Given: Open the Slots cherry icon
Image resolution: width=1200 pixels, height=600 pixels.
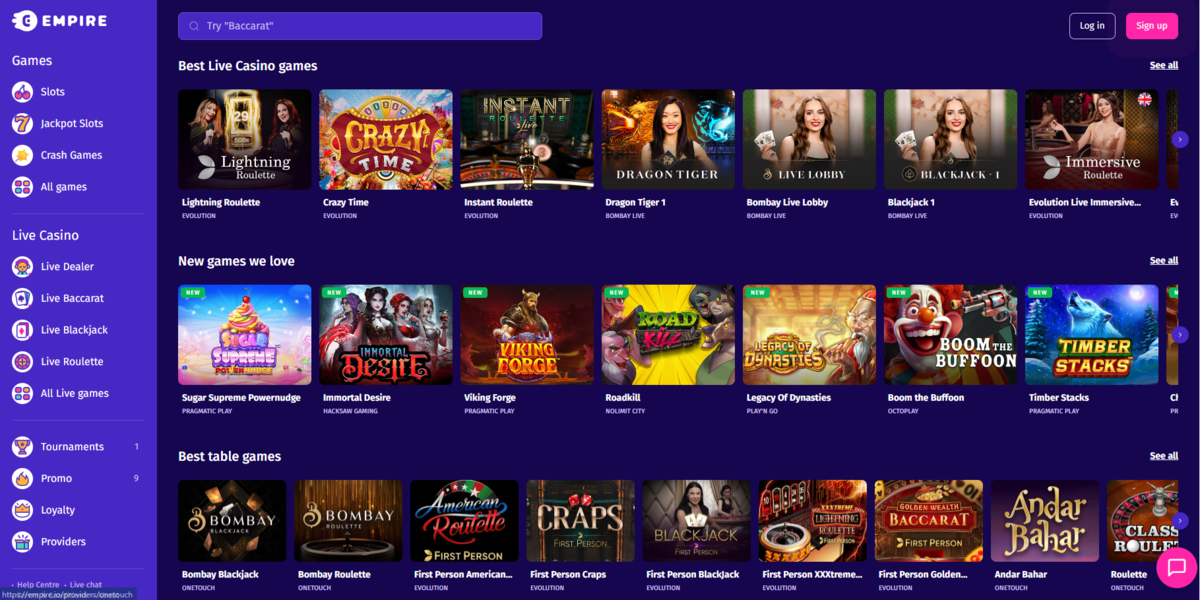Looking at the screenshot, I should click(22, 92).
